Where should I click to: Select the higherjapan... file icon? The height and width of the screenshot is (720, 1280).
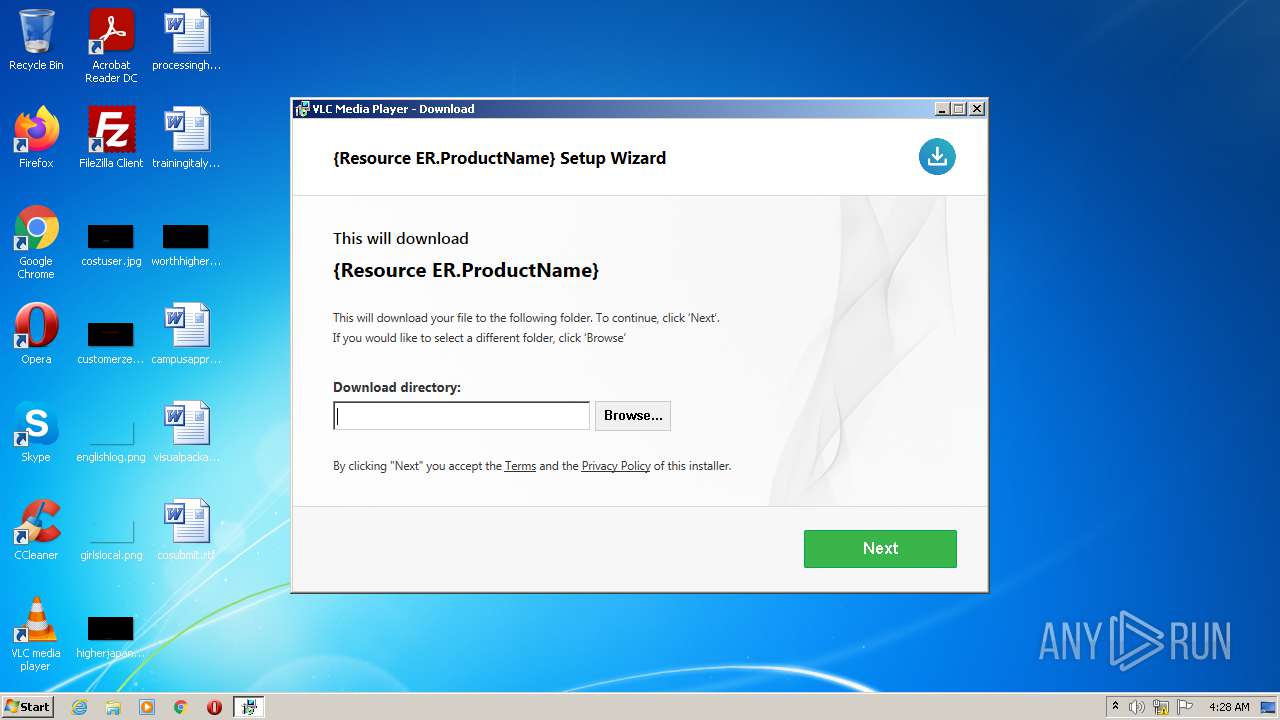coord(111,636)
